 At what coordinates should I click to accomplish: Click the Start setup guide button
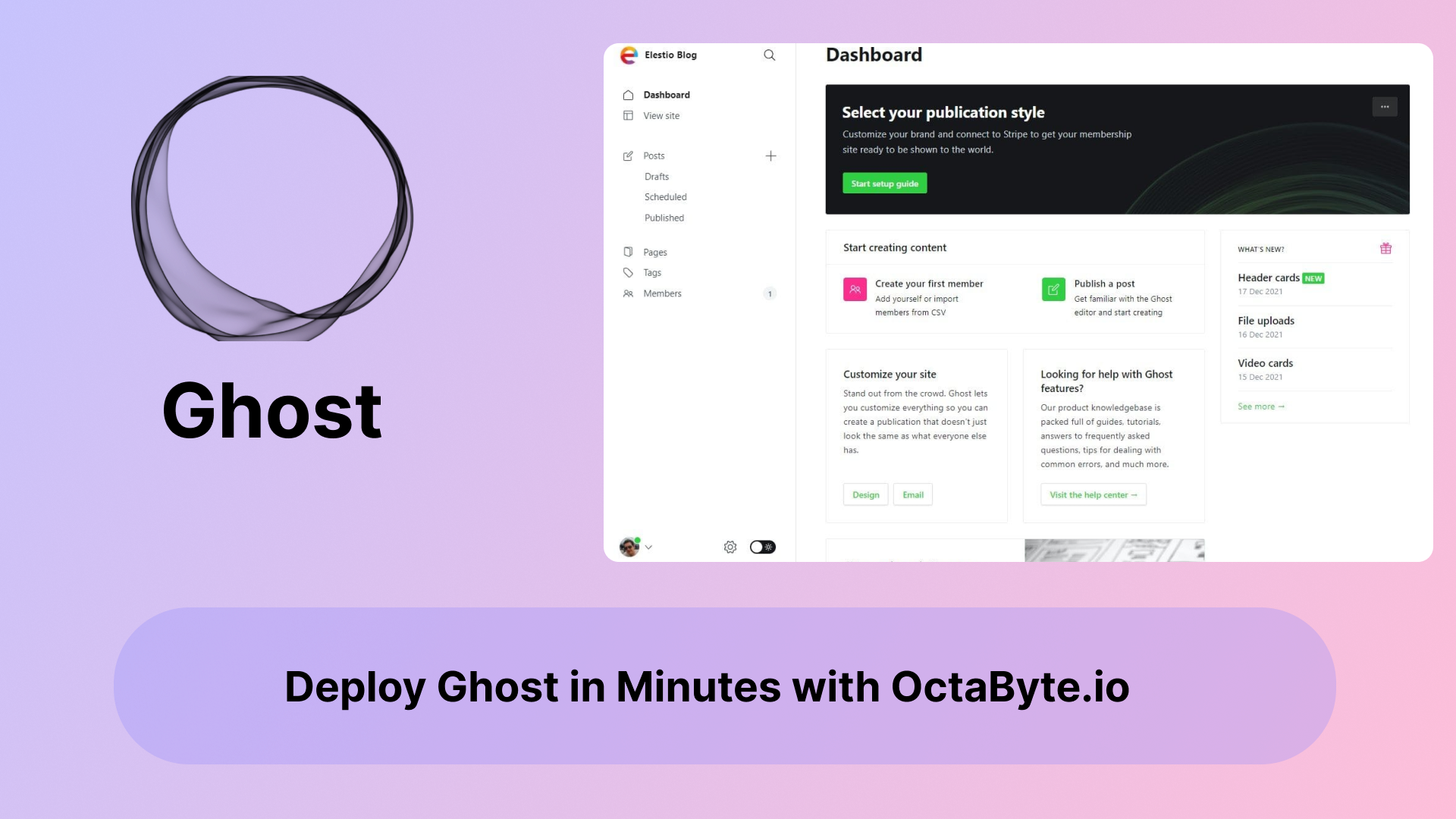pyautogui.click(x=885, y=183)
